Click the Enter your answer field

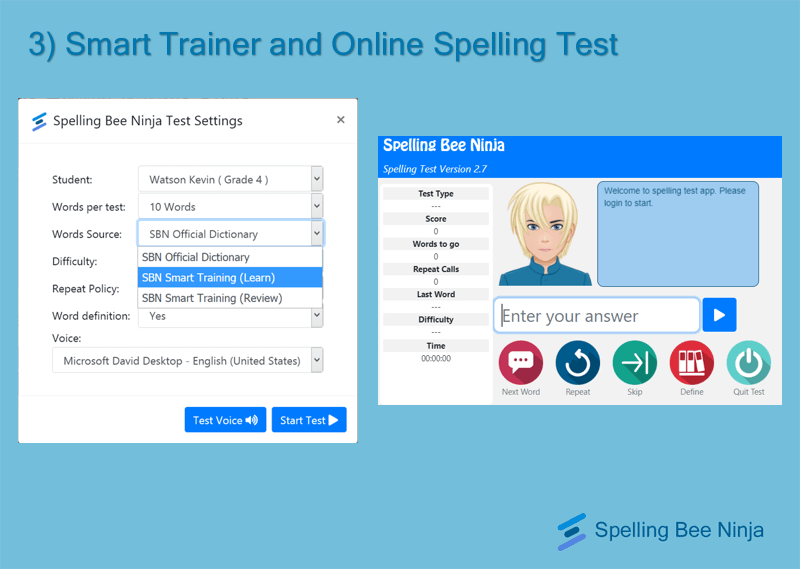[x=596, y=315]
